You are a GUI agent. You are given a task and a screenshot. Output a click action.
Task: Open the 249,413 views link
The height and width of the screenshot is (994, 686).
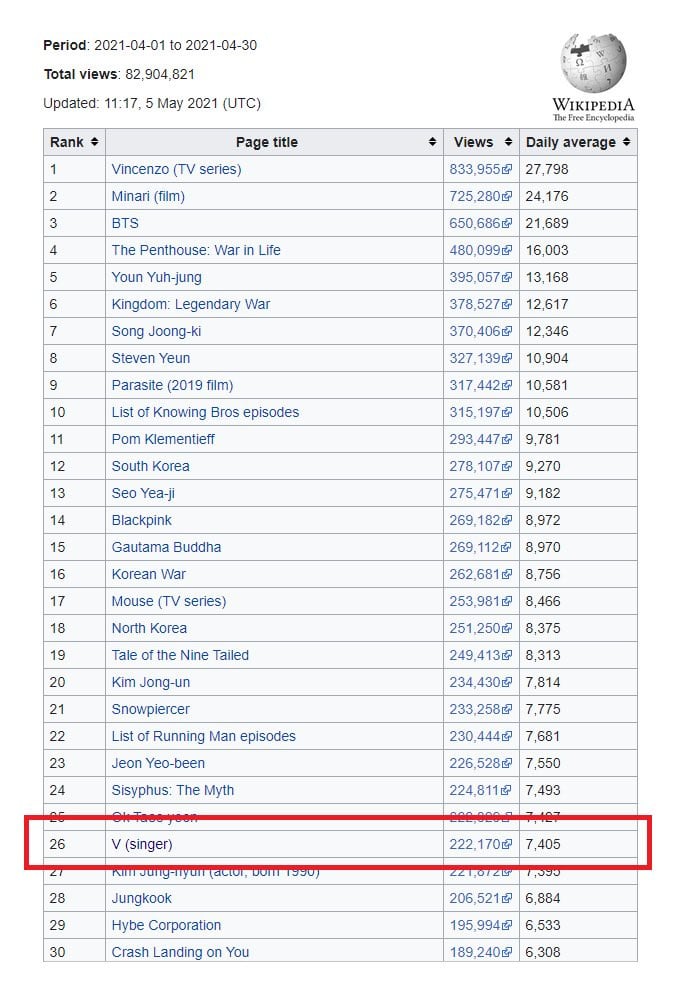tap(475, 655)
